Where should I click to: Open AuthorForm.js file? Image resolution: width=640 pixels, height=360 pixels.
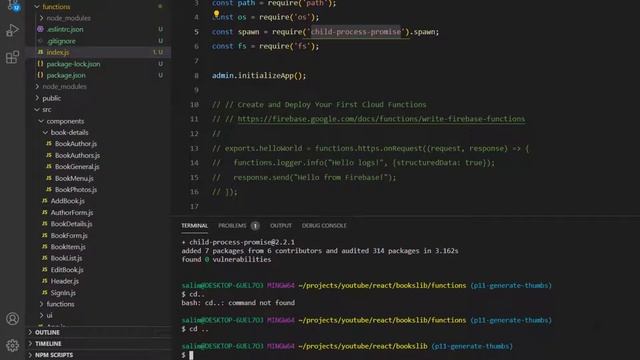pyautogui.click(x=72, y=213)
